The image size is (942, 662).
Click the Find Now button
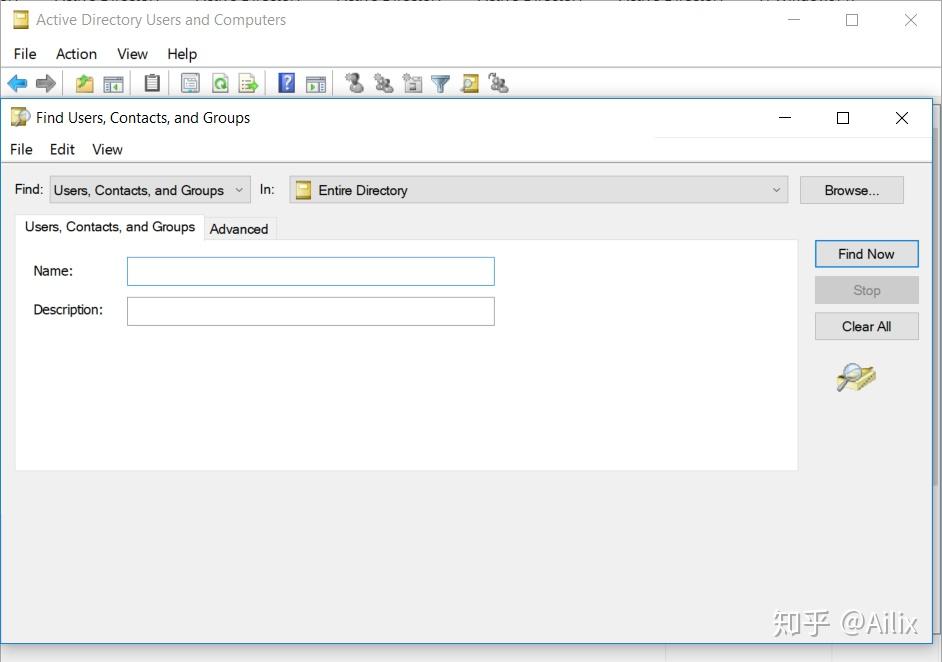click(866, 254)
